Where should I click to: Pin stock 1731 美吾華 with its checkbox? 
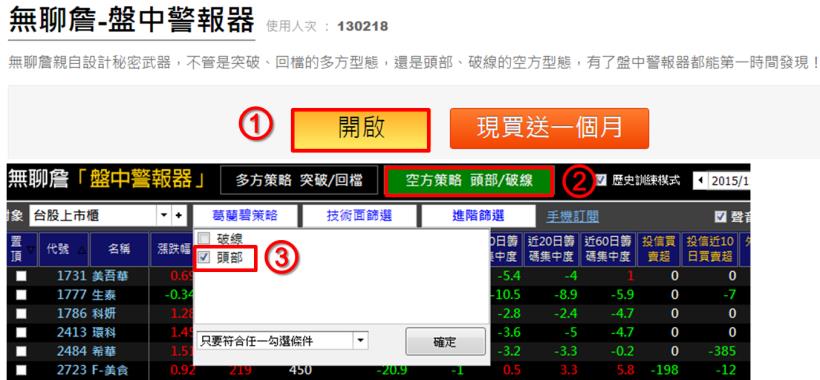point(21,276)
